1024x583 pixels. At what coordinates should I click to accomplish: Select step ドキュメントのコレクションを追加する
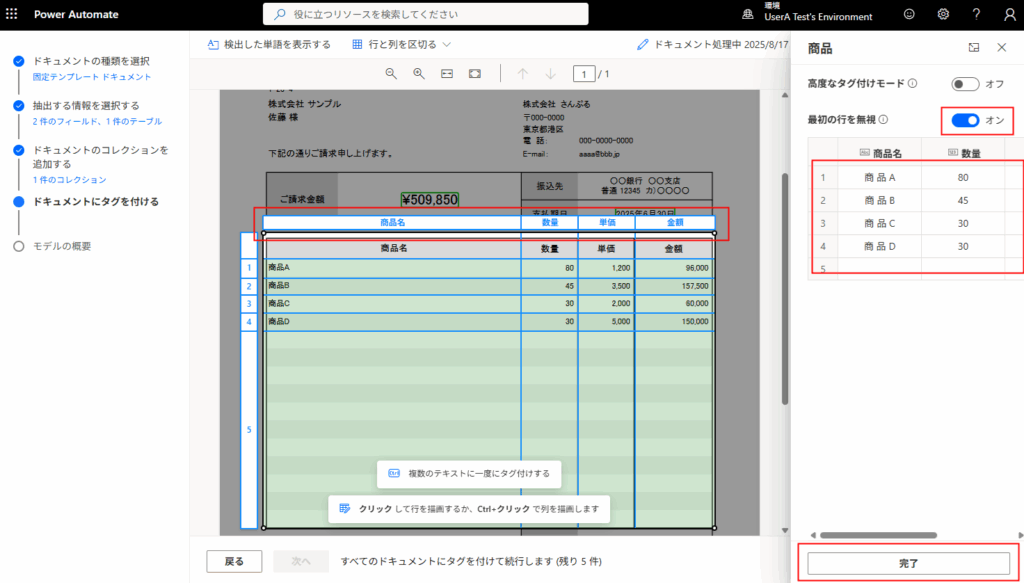click(x=101, y=157)
